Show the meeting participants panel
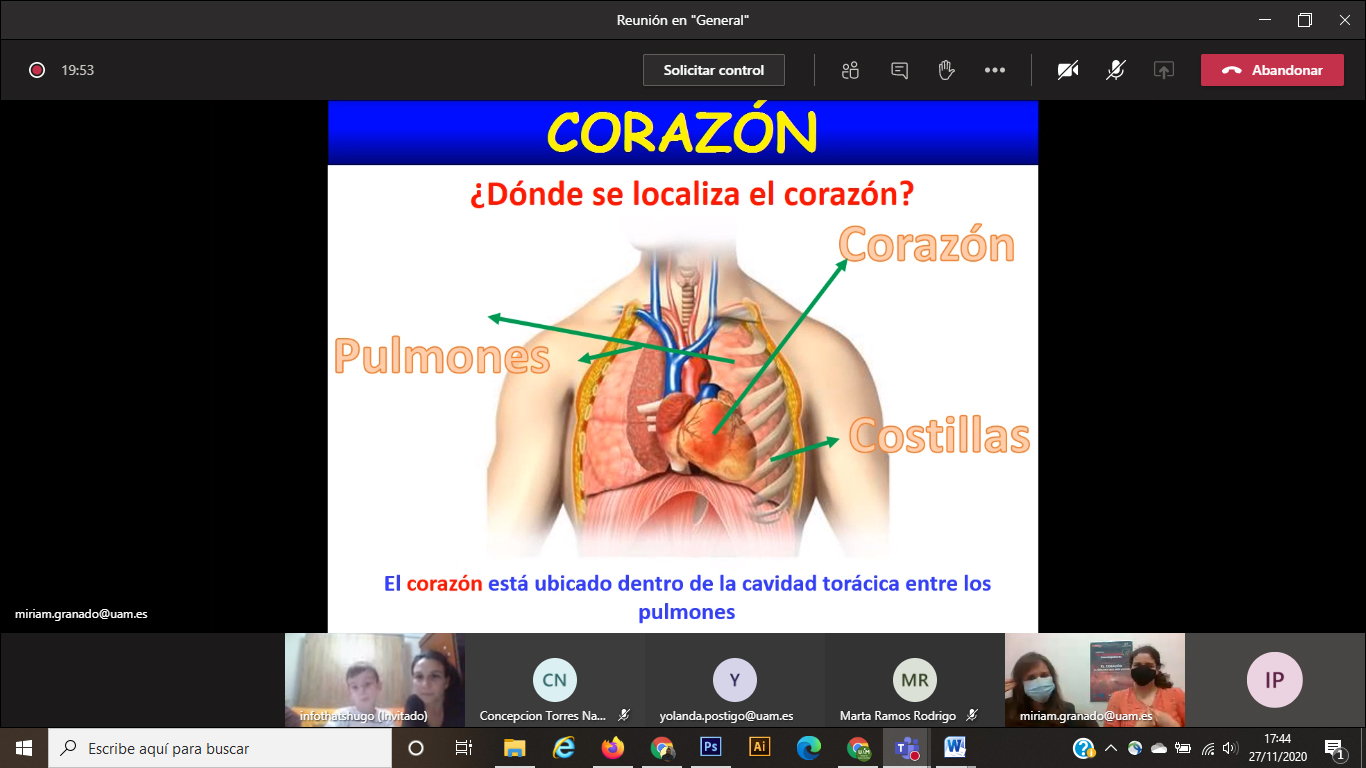1366x768 pixels. (850, 70)
